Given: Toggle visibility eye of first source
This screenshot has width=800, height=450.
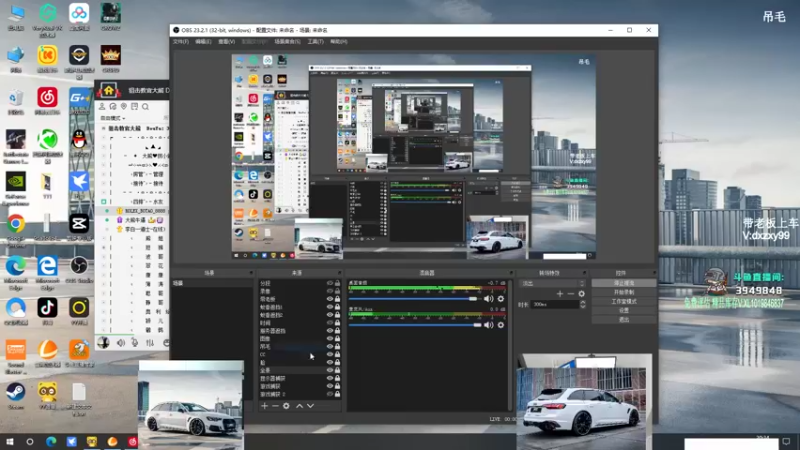Looking at the screenshot, I should pyautogui.click(x=330, y=283).
